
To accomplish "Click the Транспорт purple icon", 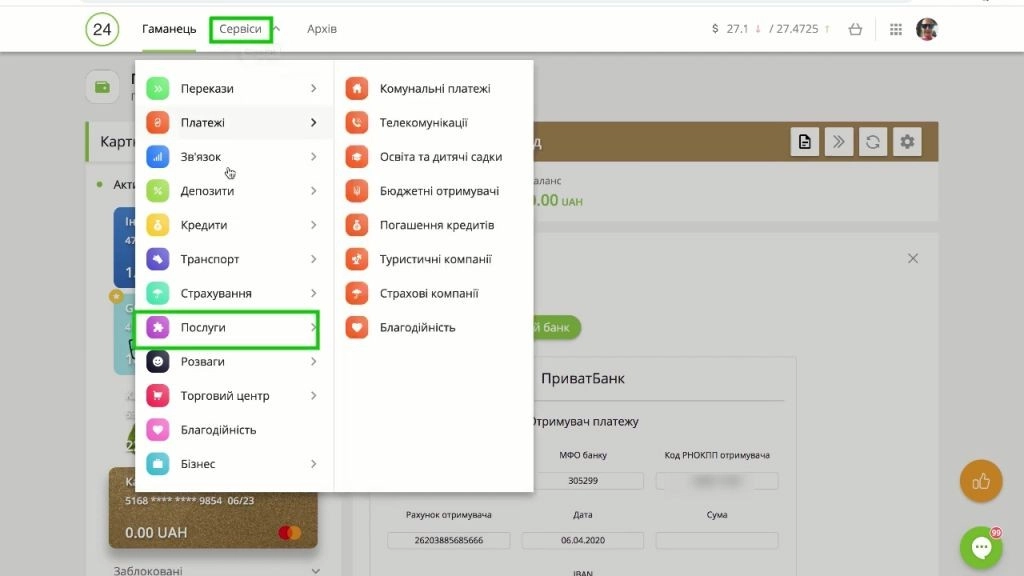I will pos(157,259).
